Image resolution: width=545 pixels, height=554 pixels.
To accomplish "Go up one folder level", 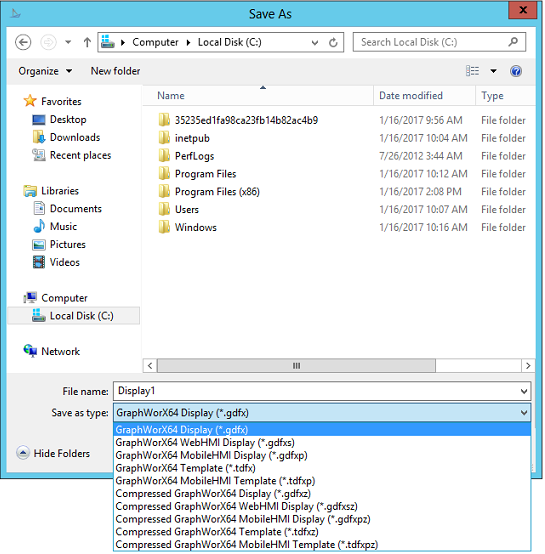I will point(87,42).
